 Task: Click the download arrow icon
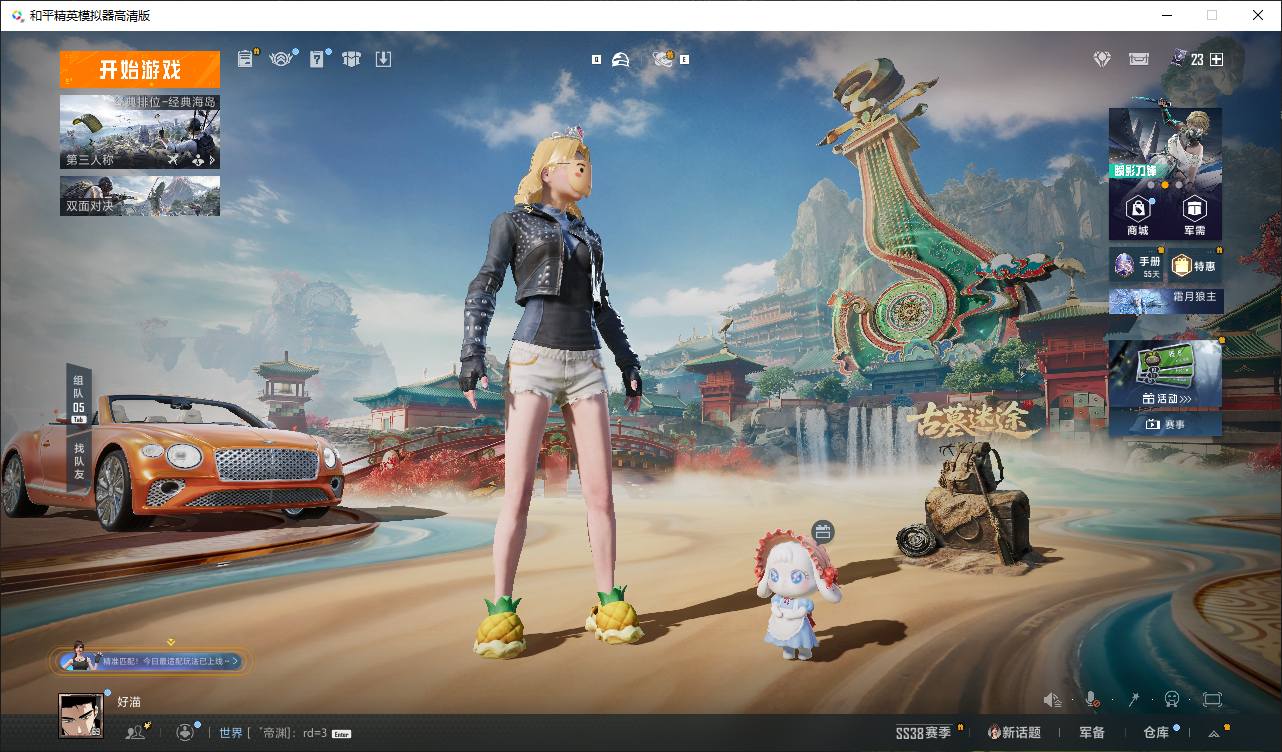tap(383, 59)
